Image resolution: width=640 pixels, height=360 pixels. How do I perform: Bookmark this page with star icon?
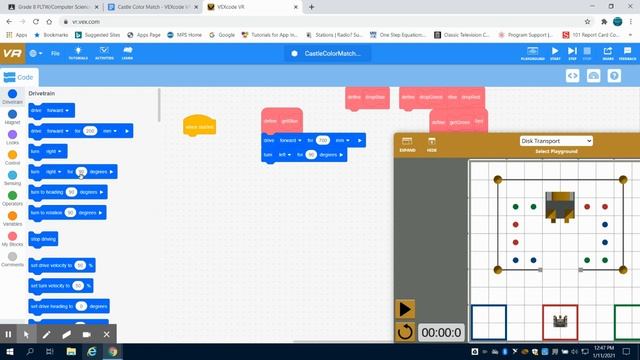point(587,22)
